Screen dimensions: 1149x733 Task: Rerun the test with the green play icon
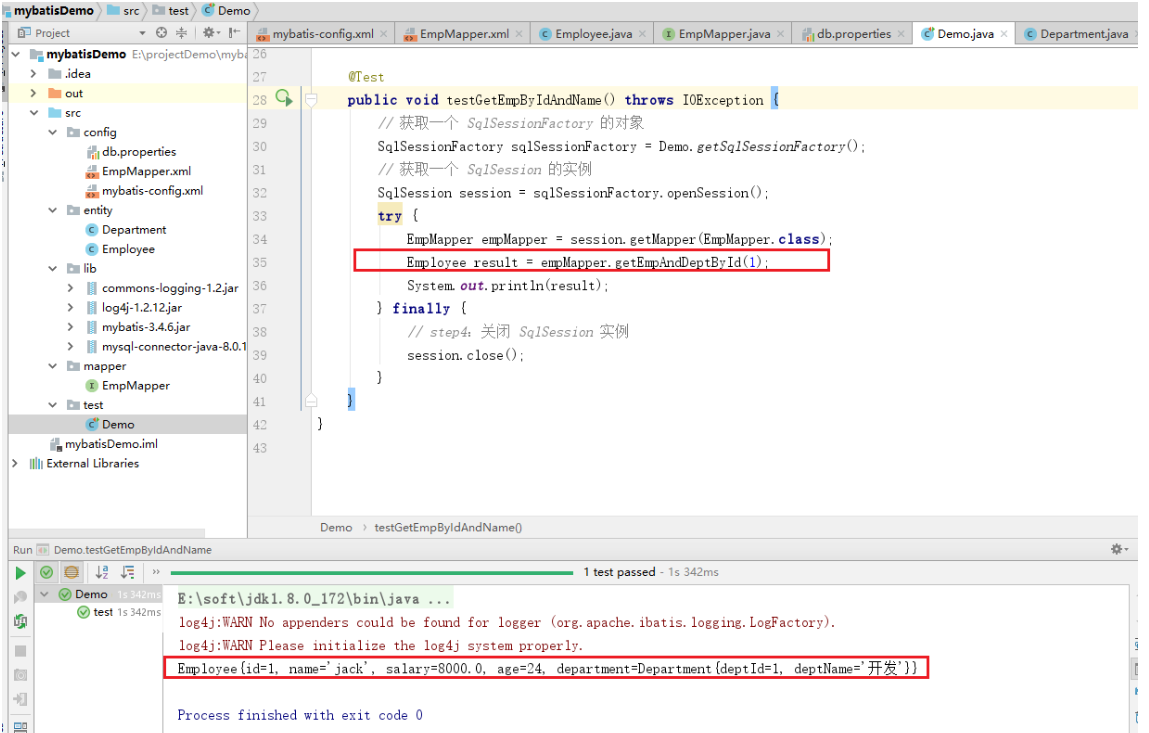tap(20, 573)
